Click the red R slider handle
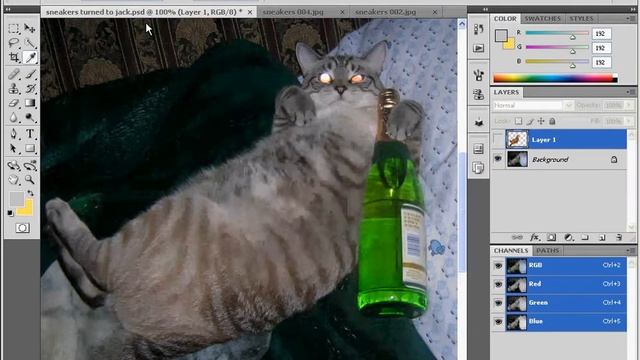Image resolution: width=640 pixels, height=360 pixels. coord(573,37)
